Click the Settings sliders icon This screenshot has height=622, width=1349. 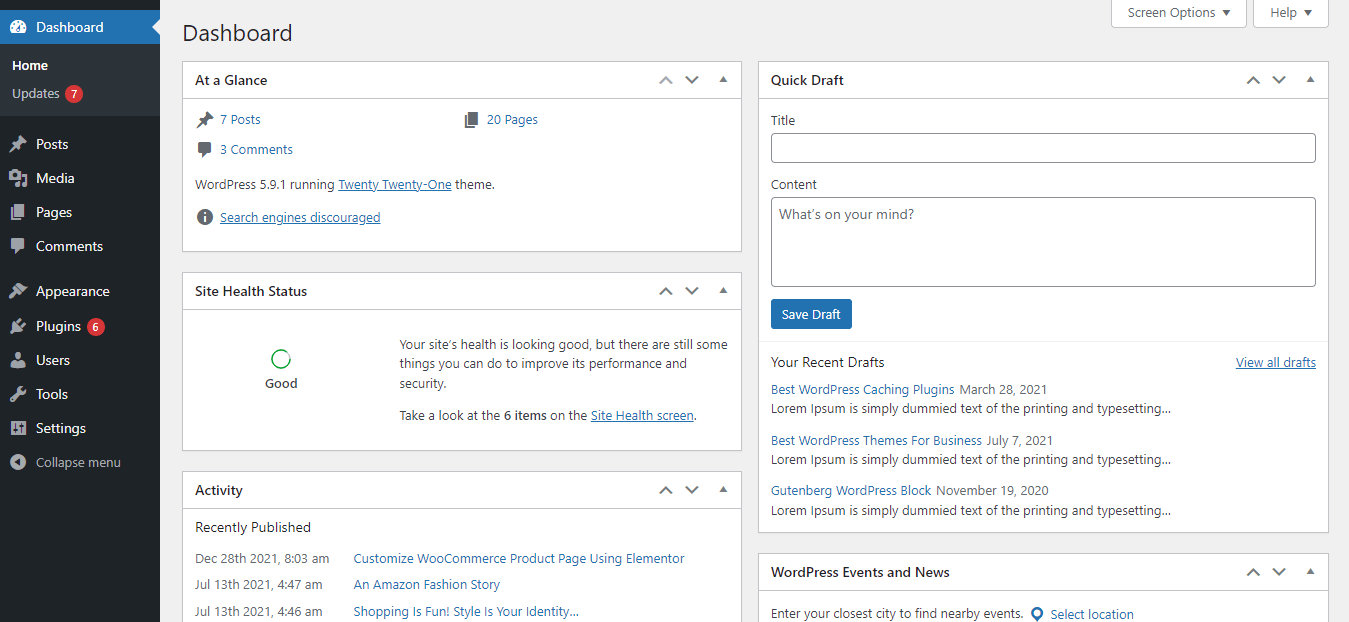pos(18,428)
